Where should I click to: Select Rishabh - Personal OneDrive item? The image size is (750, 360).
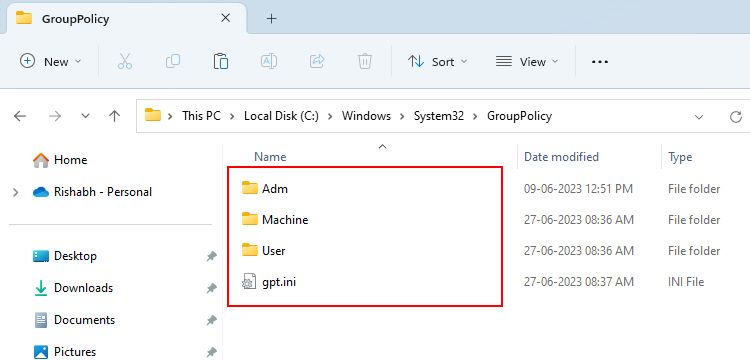pos(92,192)
